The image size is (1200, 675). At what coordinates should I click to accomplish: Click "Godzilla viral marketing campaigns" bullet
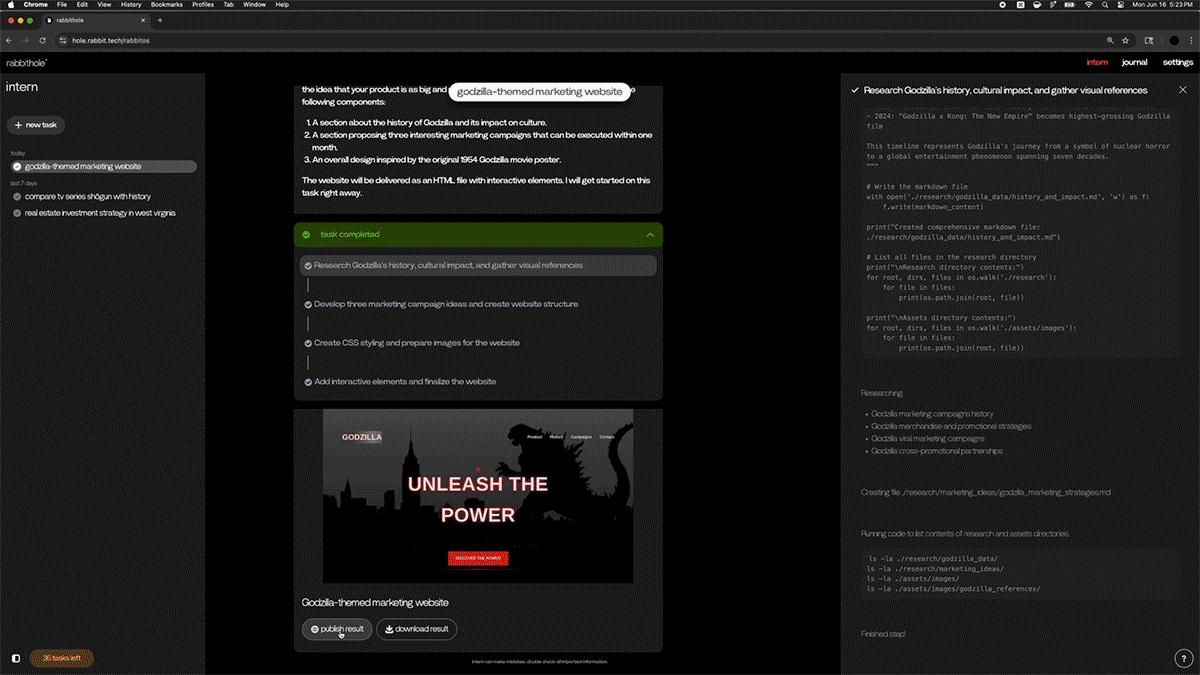[927, 438]
